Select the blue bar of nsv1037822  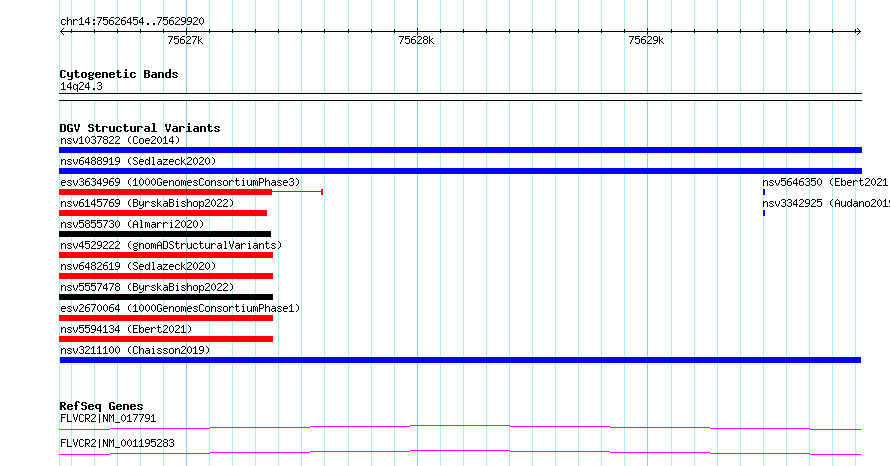pyautogui.click(x=460, y=150)
